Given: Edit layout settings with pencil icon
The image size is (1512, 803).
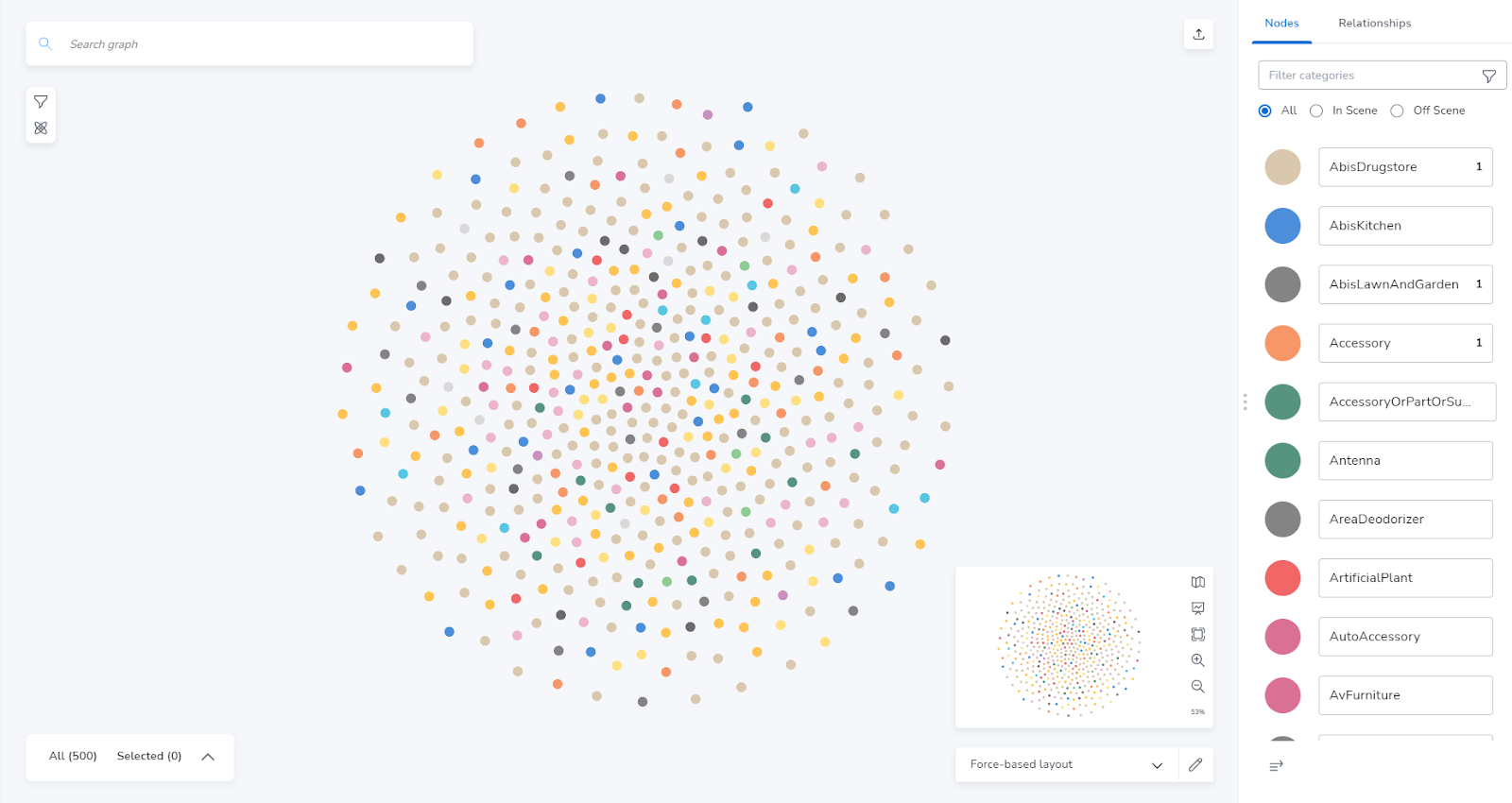Looking at the screenshot, I should pos(1195,764).
